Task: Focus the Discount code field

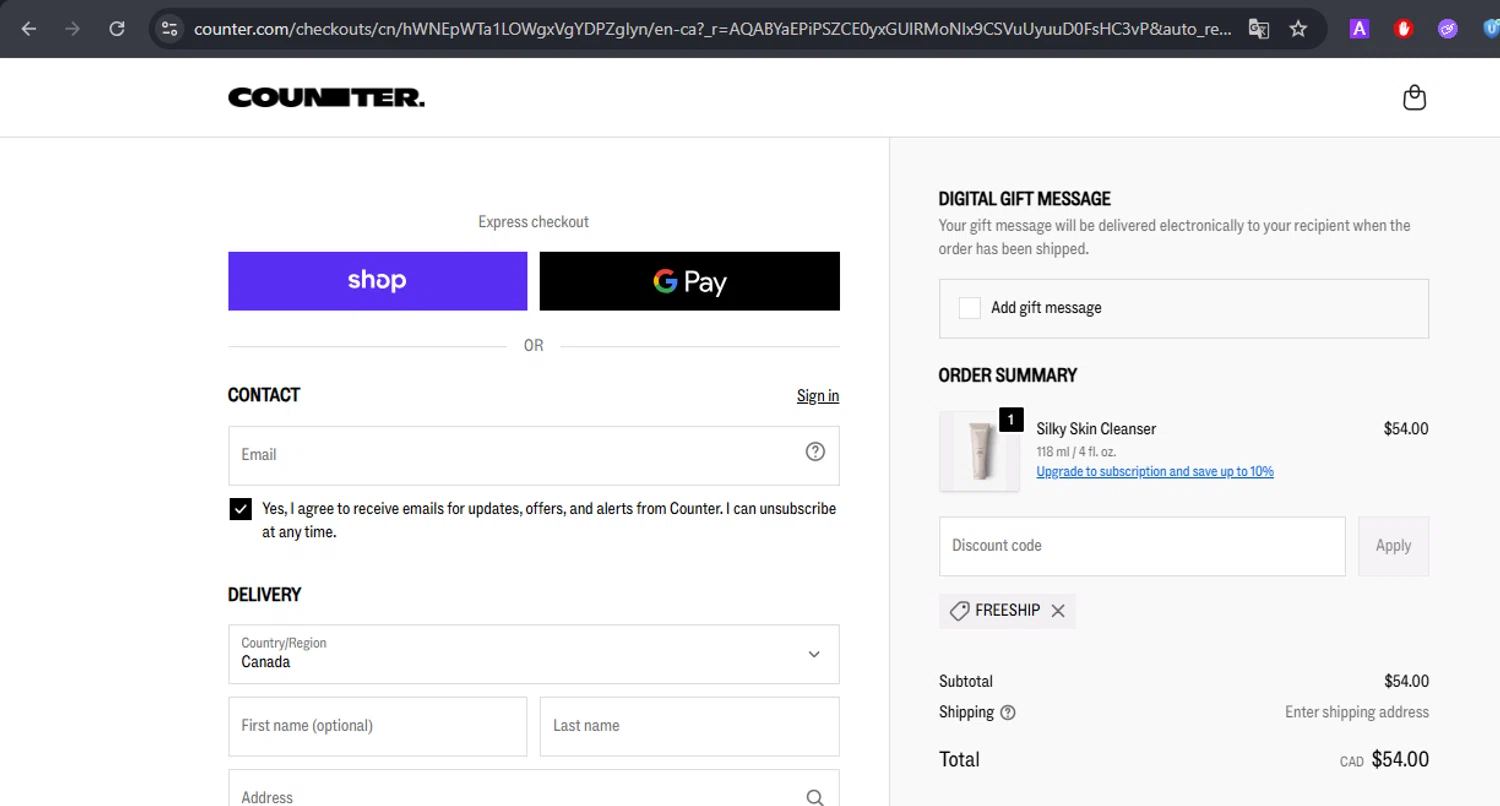Action: [x=1142, y=546]
